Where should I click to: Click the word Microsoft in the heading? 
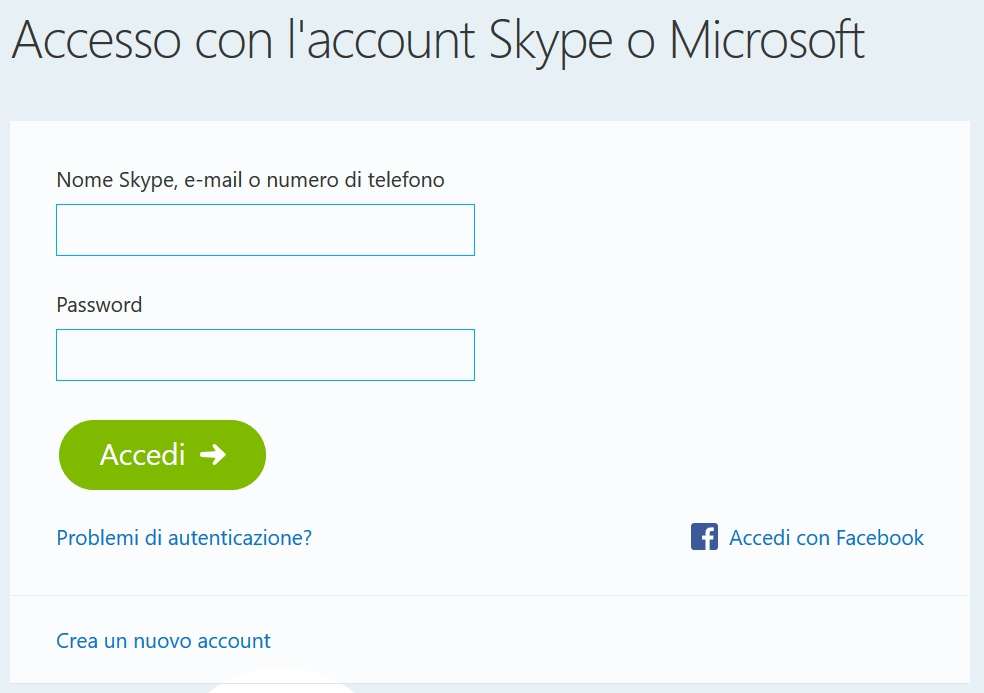click(766, 40)
